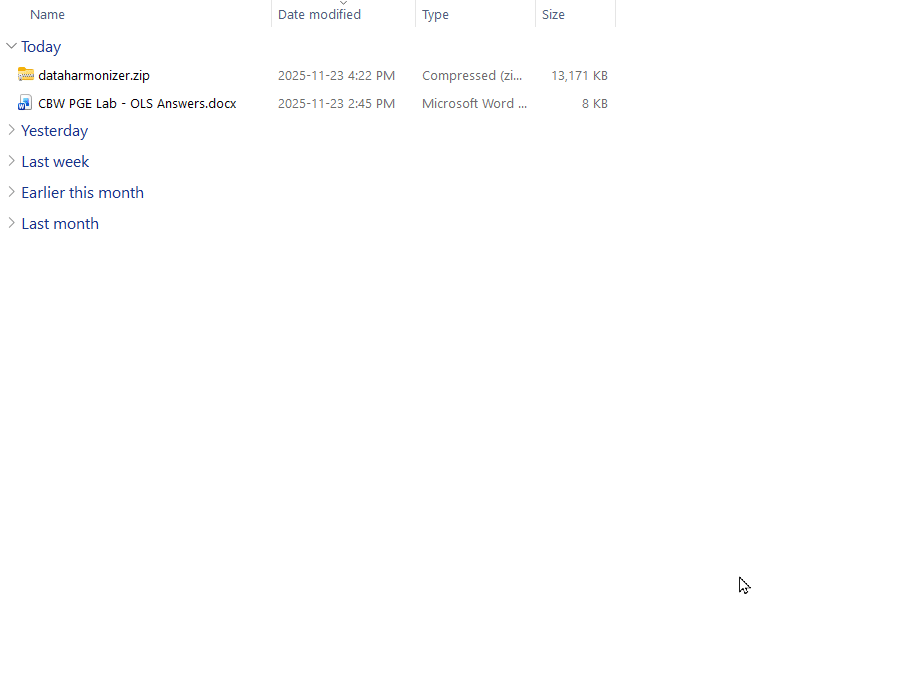Click the Yesterday group header label
Screen dimensions: 911x688
click(55, 131)
